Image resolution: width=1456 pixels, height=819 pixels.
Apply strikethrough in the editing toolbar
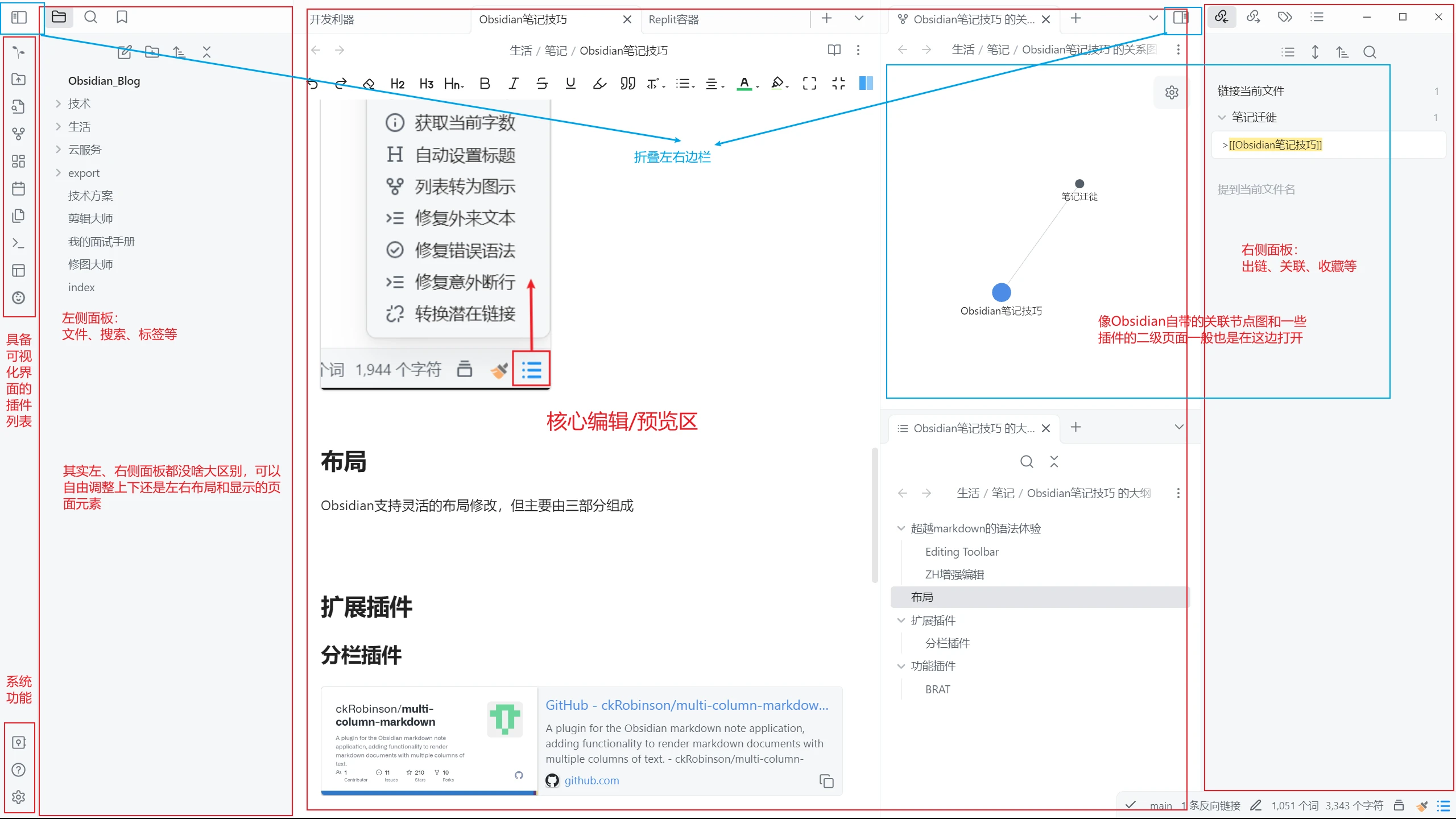click(x=541, y=84)
